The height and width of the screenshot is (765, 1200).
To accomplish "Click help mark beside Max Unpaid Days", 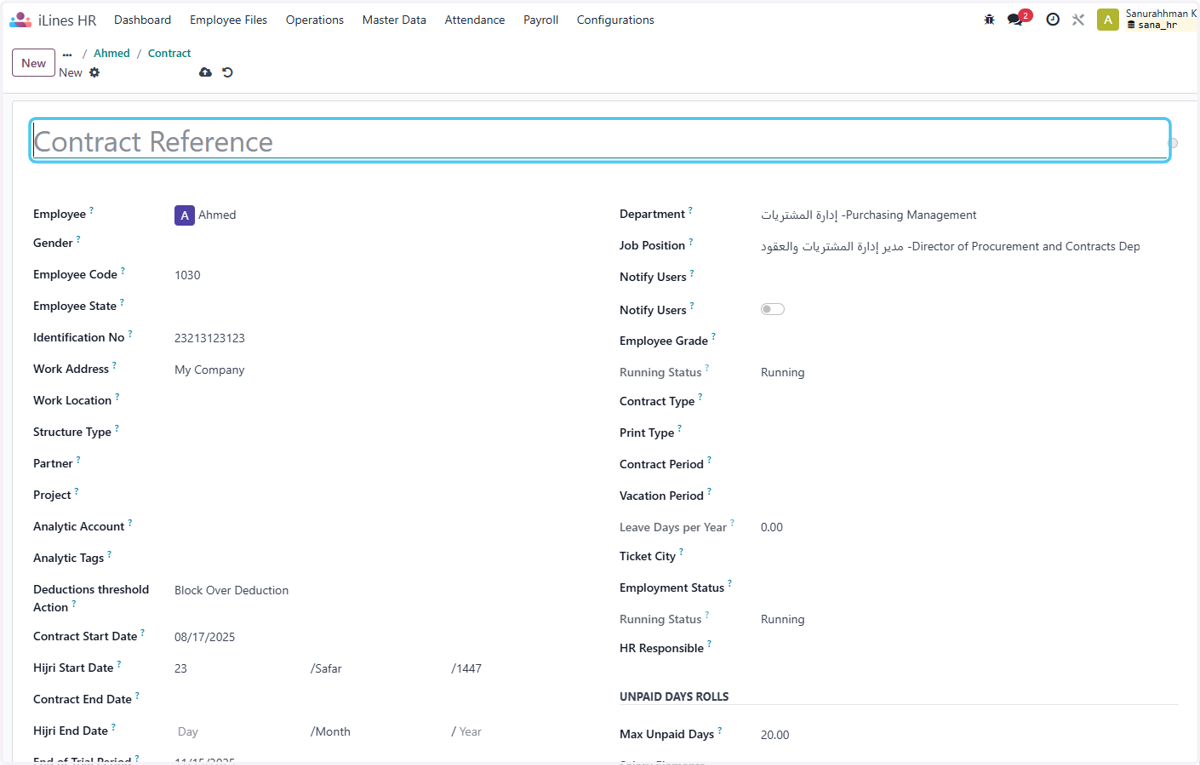I will pyautogui.click(x=719, y=730).
